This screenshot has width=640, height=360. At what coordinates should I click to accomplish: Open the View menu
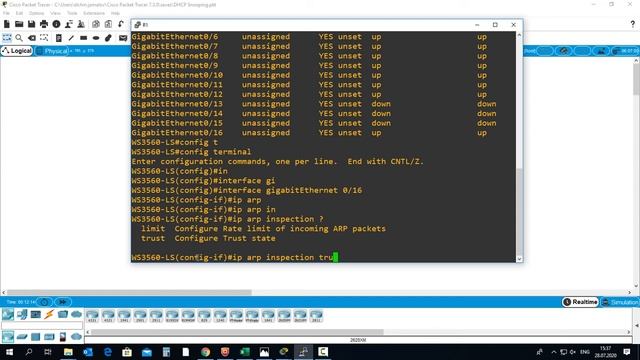(55, 13)
